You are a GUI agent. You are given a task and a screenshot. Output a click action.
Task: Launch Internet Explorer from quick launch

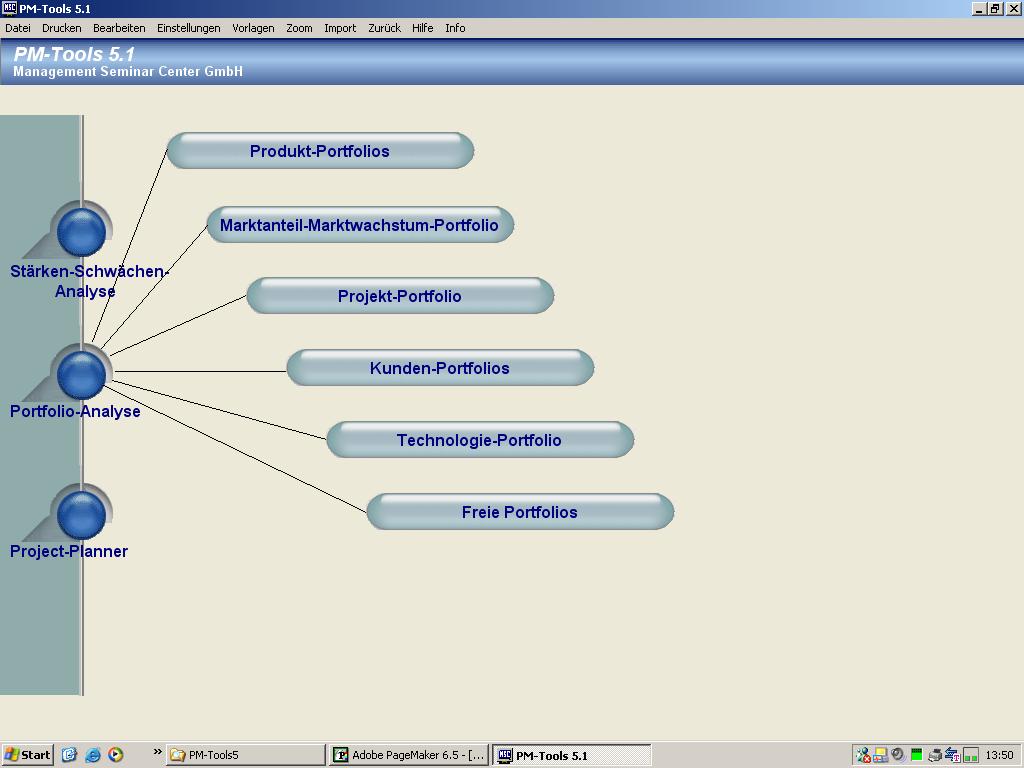pos(93,755)
